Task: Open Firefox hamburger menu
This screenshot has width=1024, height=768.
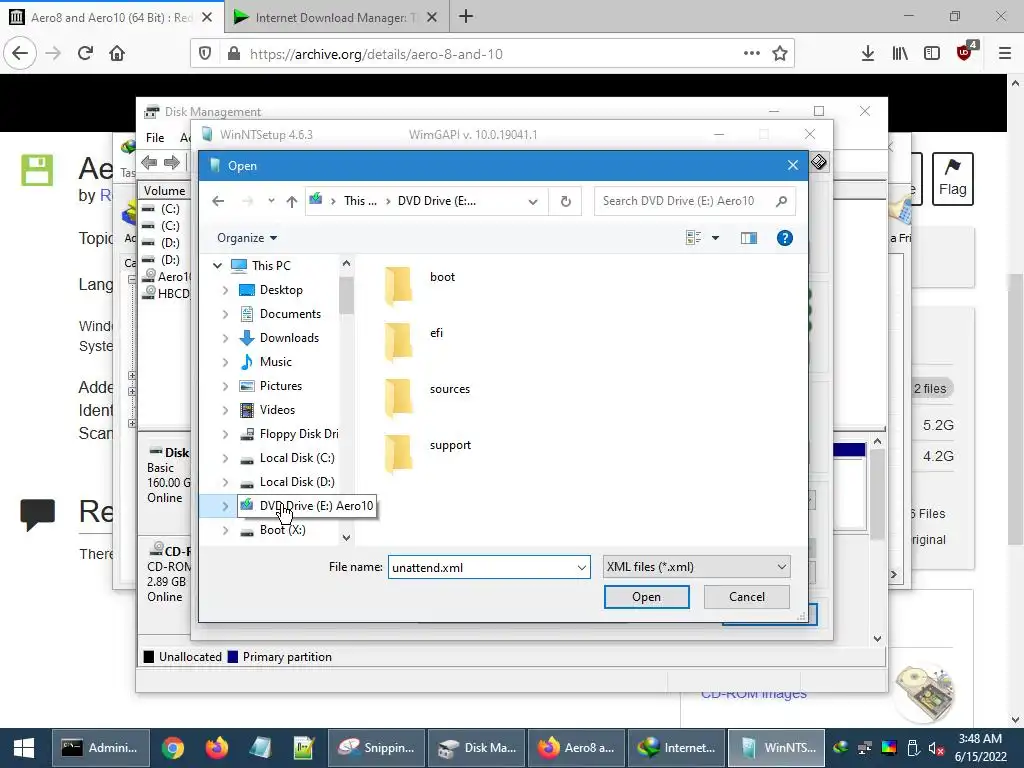Action: click(1004, 54)
